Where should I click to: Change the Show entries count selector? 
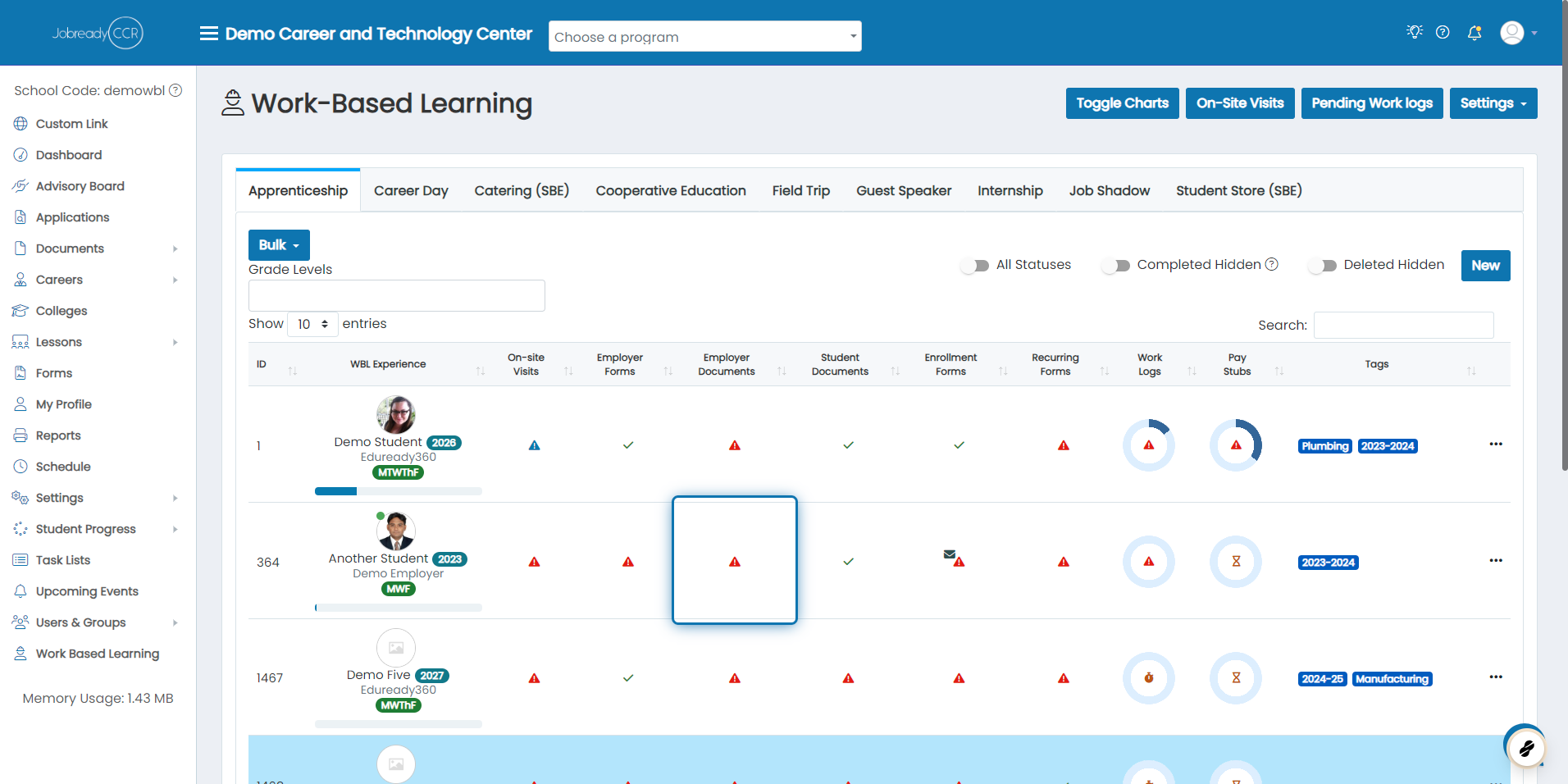coord(312,324)
